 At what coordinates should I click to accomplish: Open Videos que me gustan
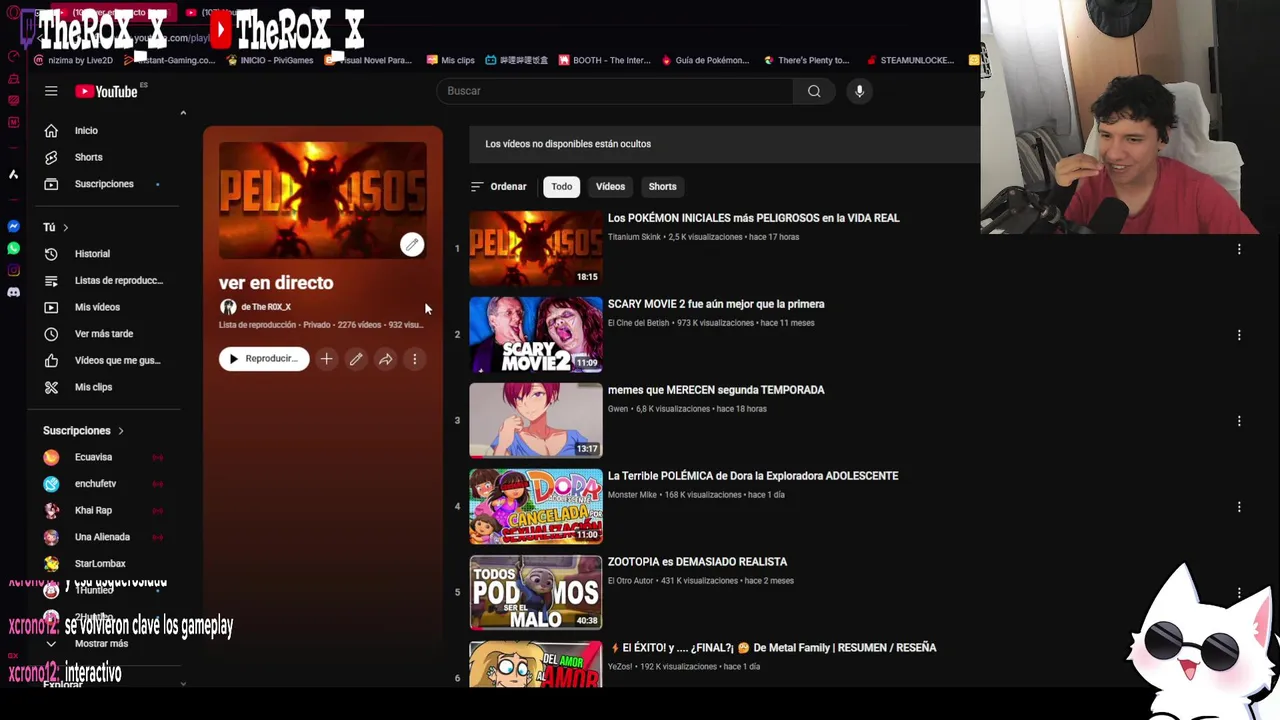(x=117, y=360)
